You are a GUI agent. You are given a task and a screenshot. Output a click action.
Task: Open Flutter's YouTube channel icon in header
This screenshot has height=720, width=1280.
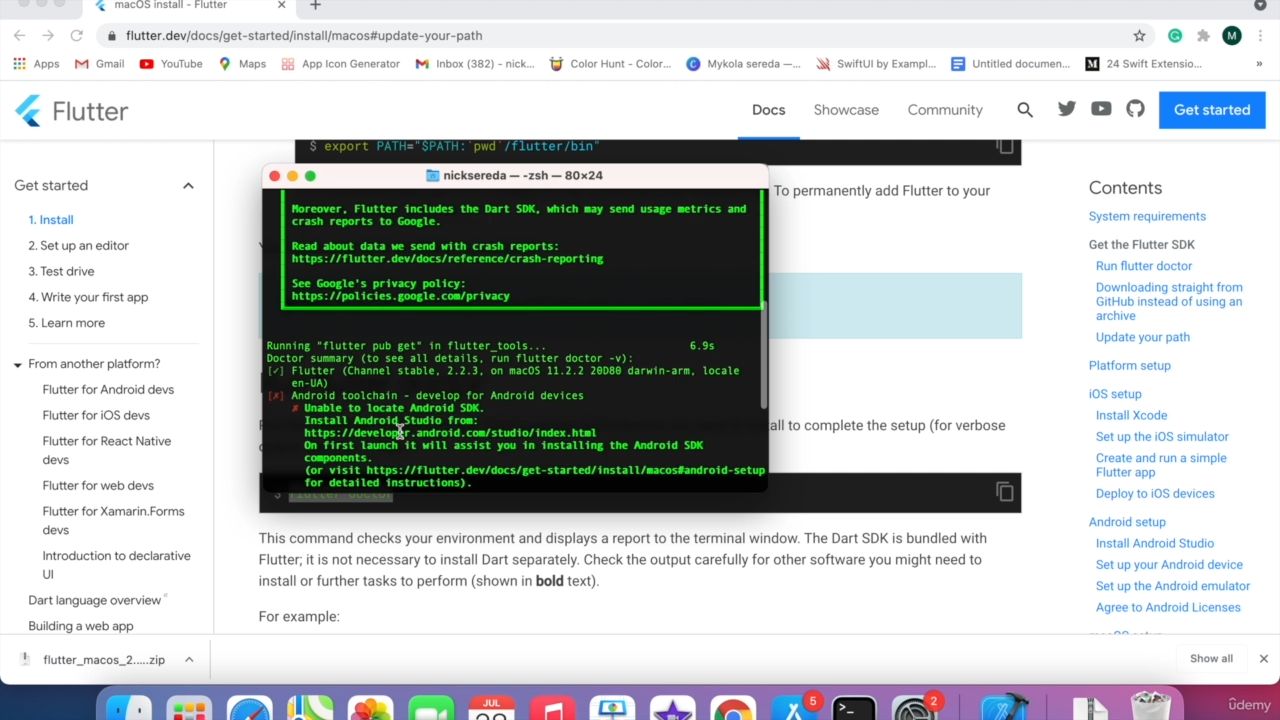click(x=1101, y=109)
